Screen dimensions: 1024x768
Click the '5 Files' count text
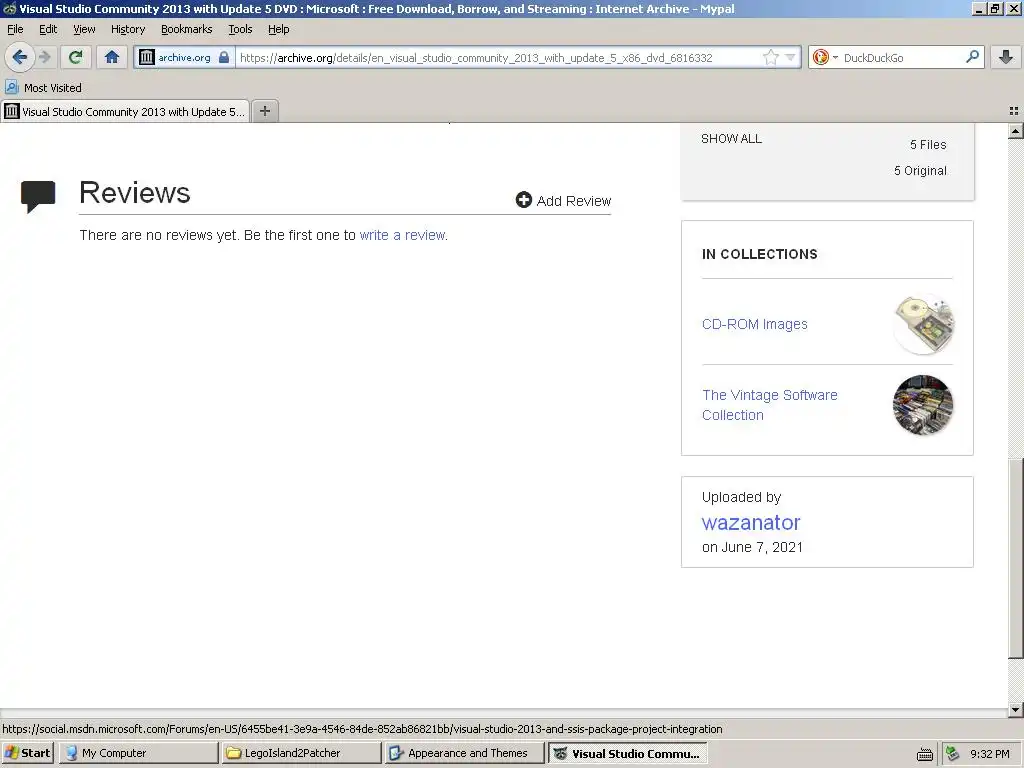[928, 144]
